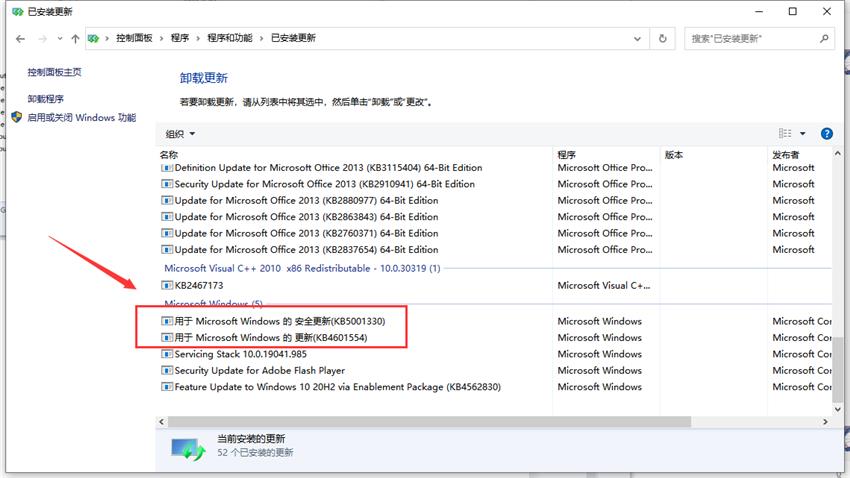Click the search magnifier icon
The image size is (850, 478).
pyautogui.click(x=825, y=38)
